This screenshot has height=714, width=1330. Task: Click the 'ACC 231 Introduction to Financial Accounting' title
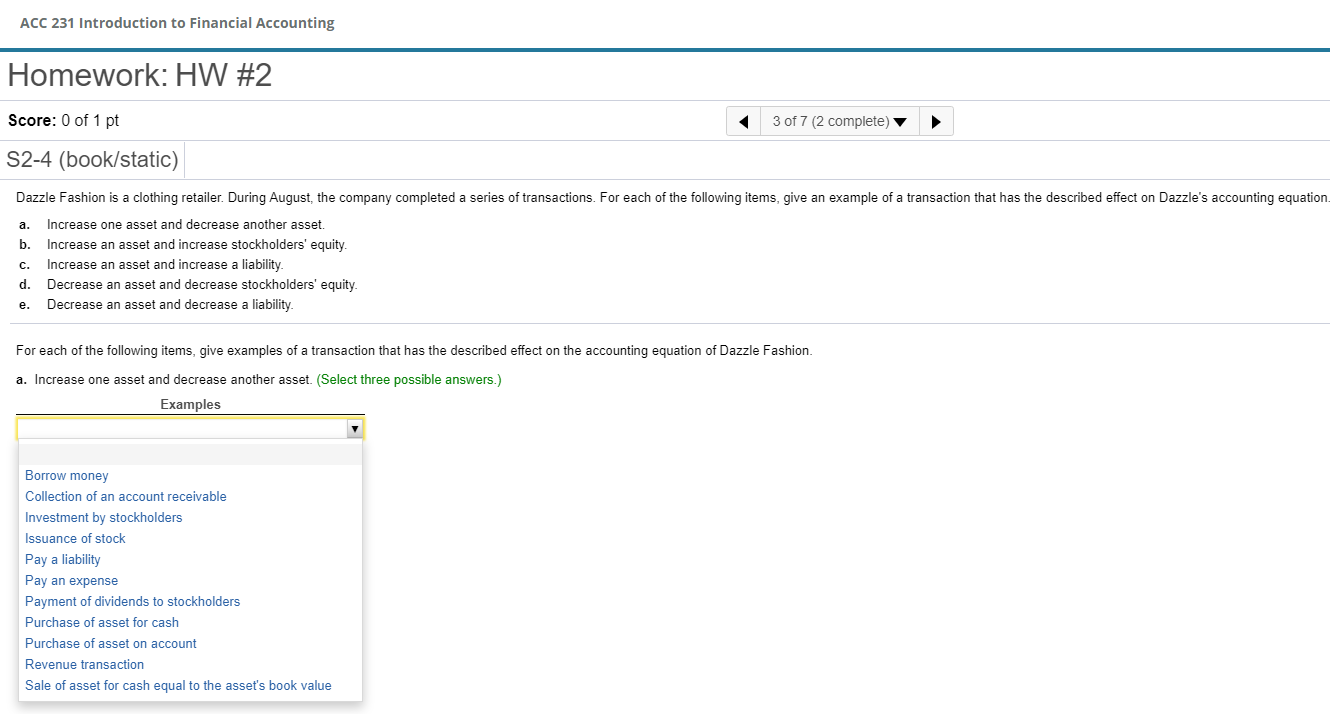[177, 23]
